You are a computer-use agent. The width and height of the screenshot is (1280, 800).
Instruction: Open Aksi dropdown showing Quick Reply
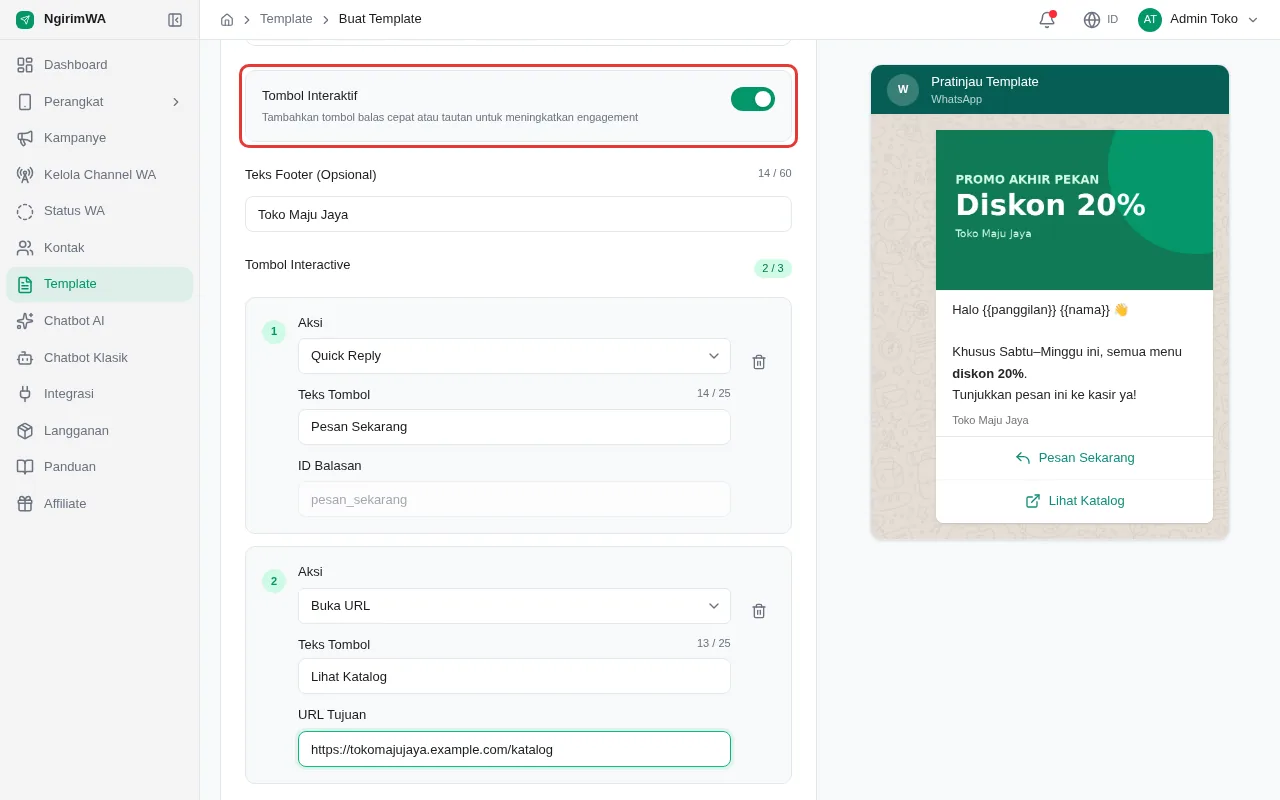(514, 356)
